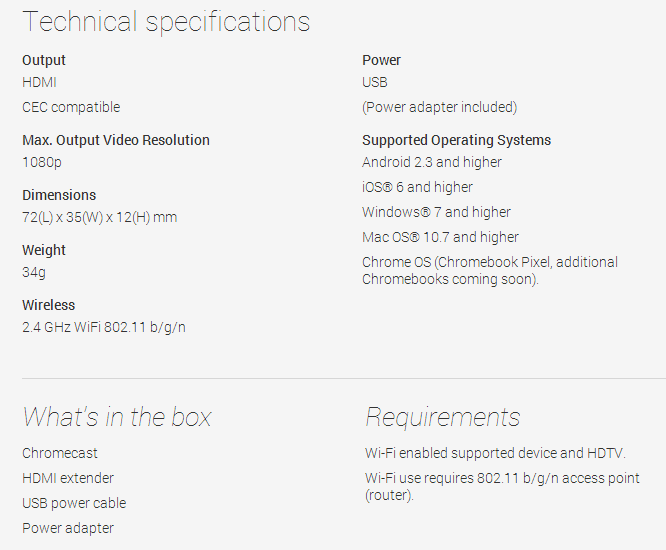The width and height of the screenshot is (666, 550).
Task: Click the Requirements heading
Action: (x=443, y=417)
